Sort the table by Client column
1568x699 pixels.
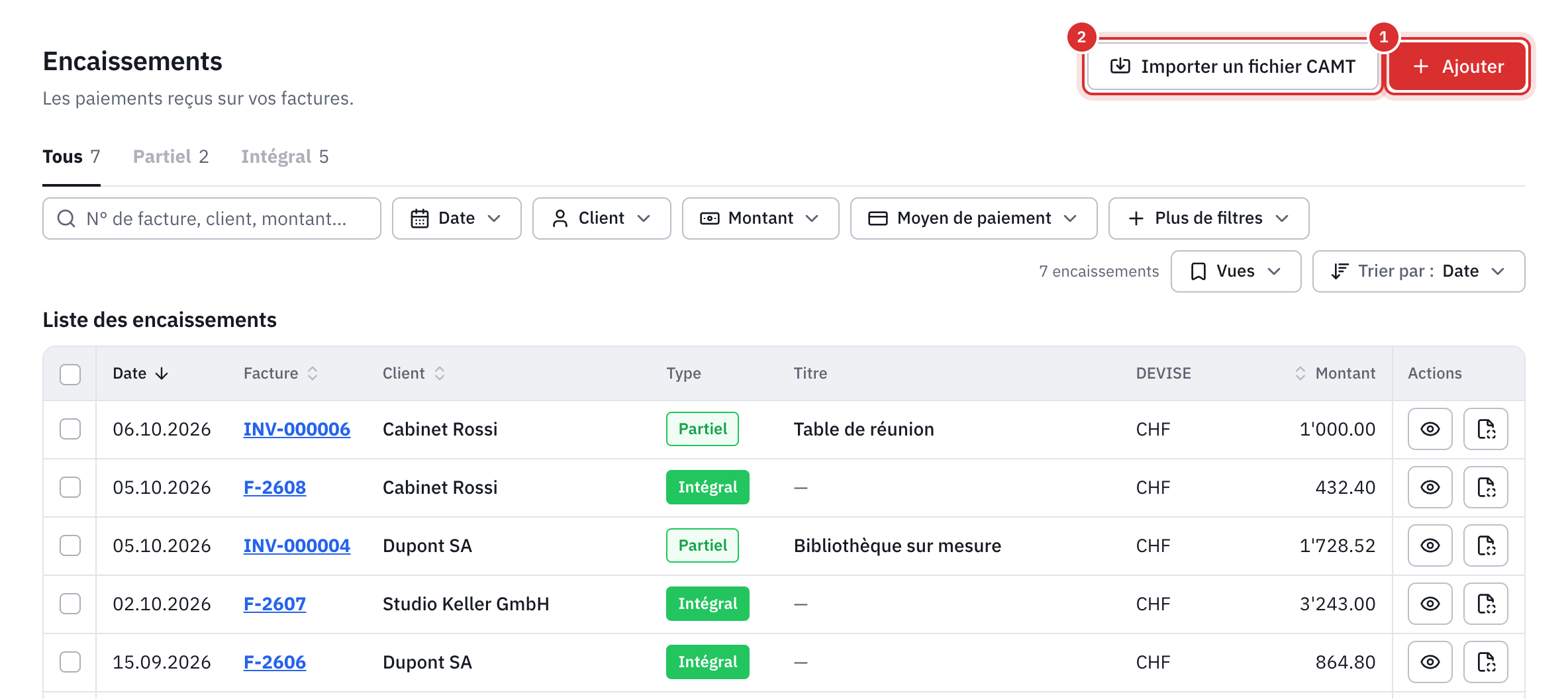pos(439,373)
